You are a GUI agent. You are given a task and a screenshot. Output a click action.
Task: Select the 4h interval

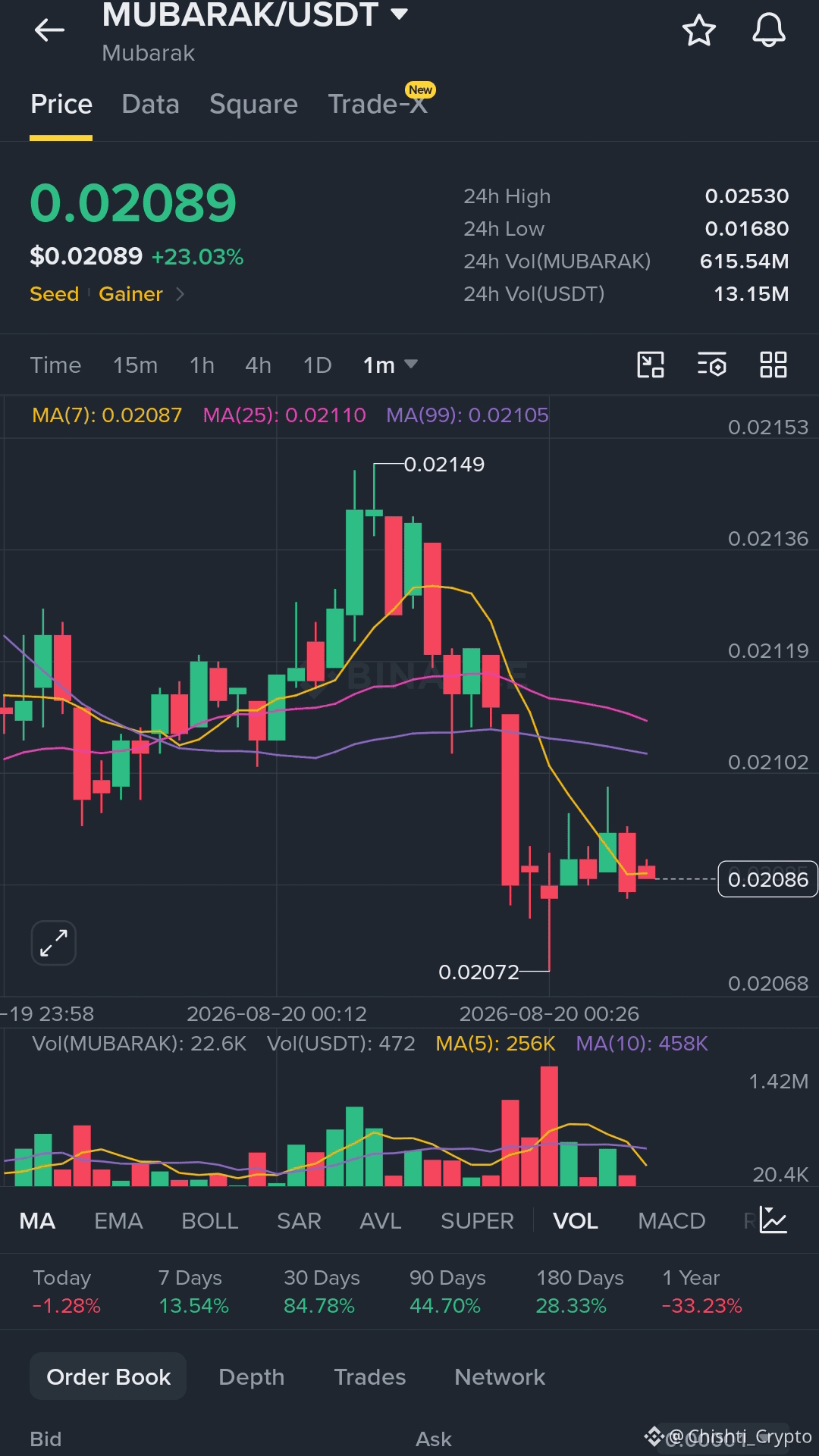[258, 365]
